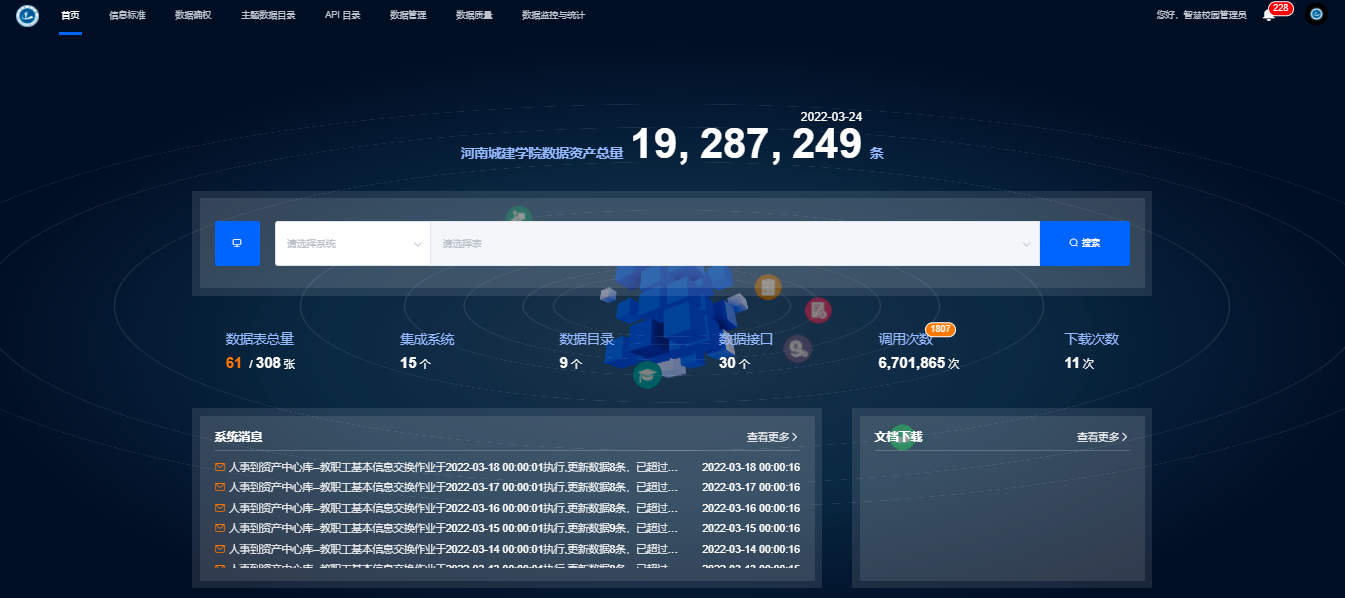Click the user avatar in the top-right corner
This screenshot has width=1345, height=598.
[x=1317, y=16]
